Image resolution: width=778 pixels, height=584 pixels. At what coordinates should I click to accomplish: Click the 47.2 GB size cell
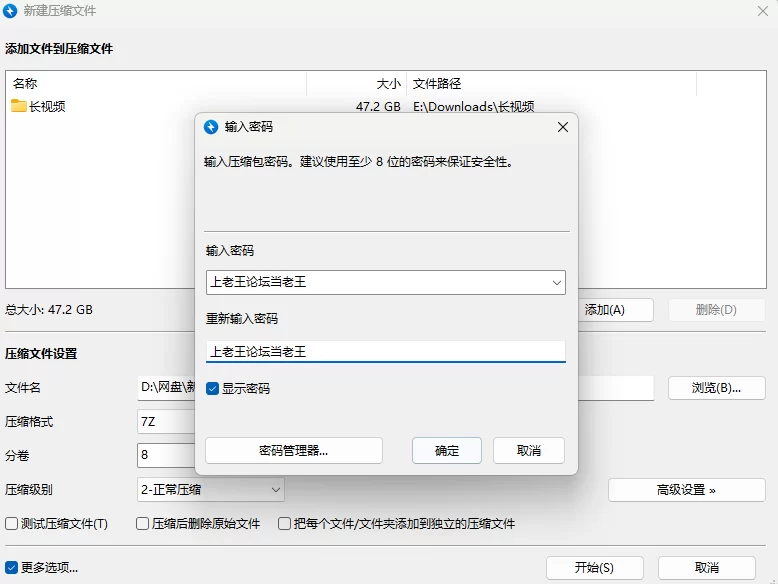[378, 106]
